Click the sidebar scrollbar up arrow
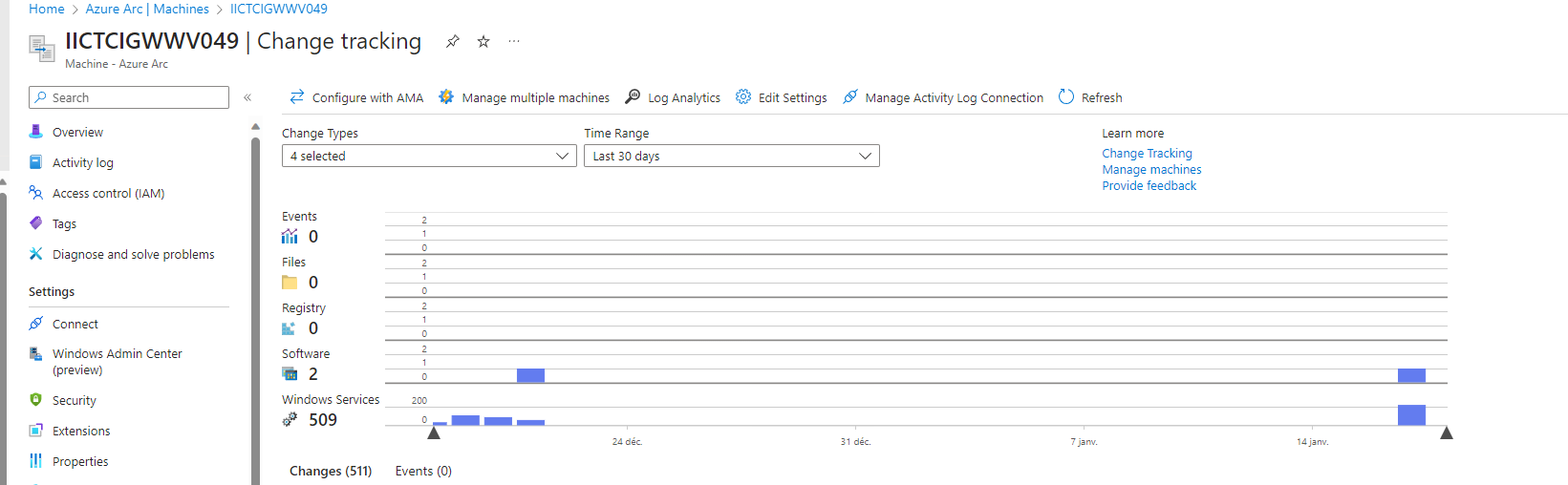1568x485 pixels. [255, 126]
